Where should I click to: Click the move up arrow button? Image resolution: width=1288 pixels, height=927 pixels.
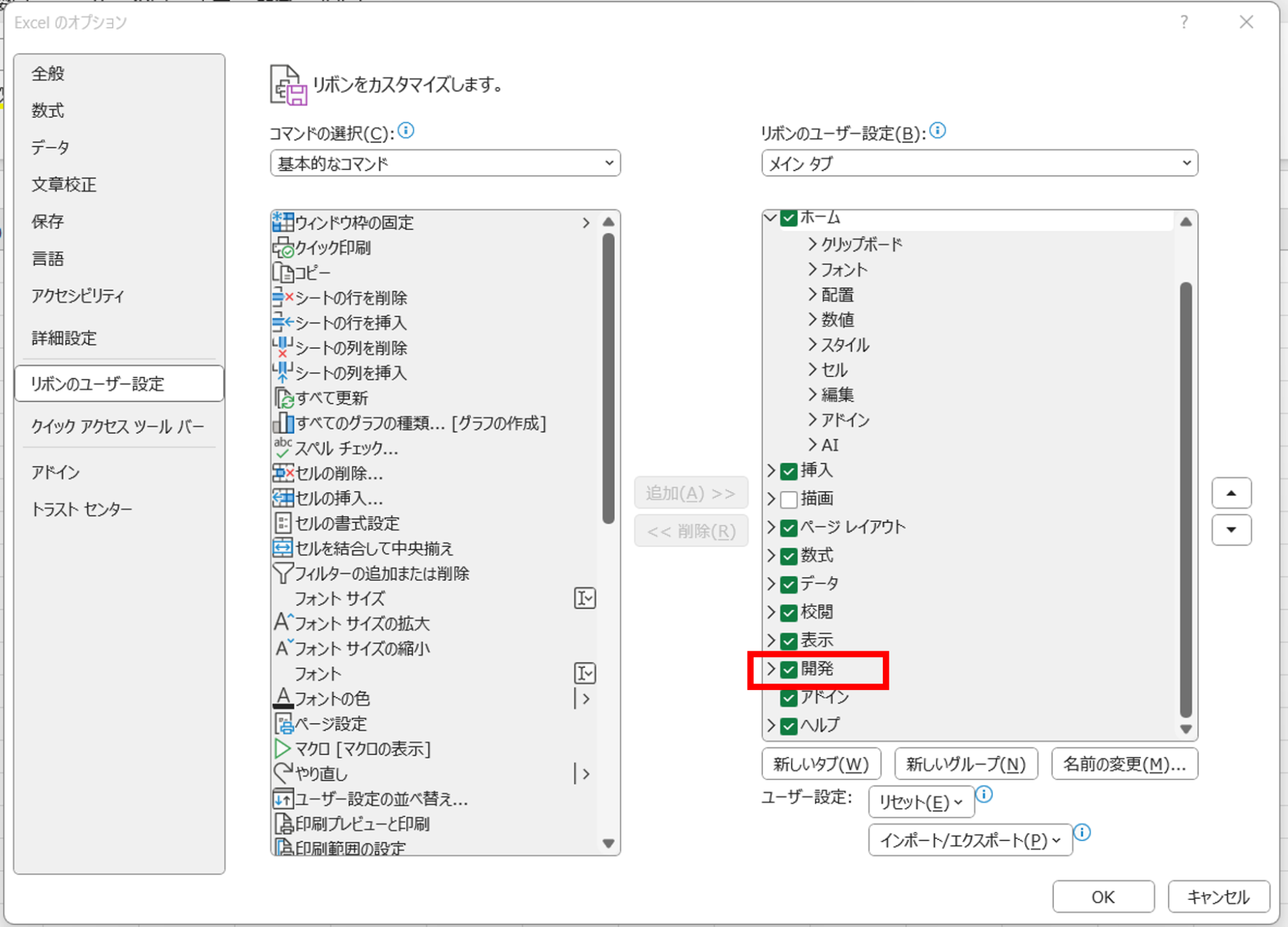[x=1231, y=493]
